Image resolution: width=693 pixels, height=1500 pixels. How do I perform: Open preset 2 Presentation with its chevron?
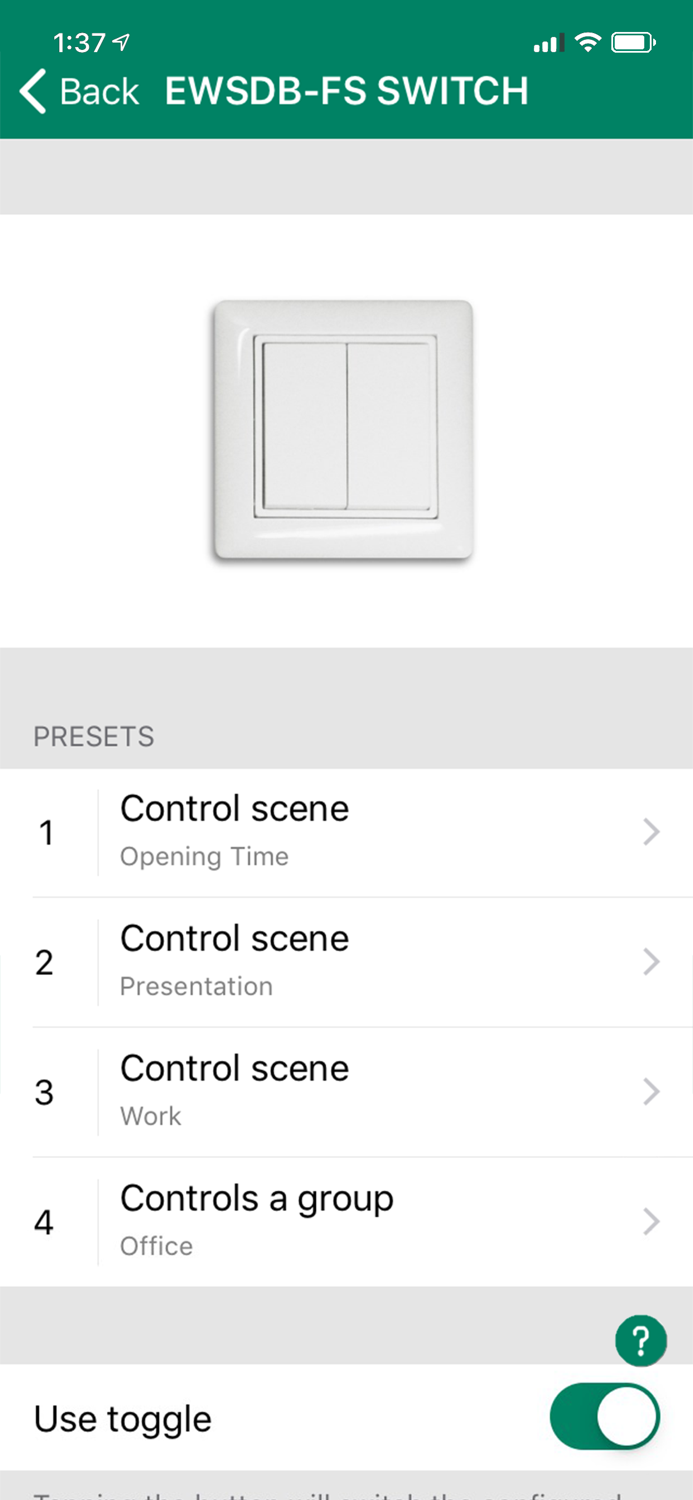(x=650, y=962)
